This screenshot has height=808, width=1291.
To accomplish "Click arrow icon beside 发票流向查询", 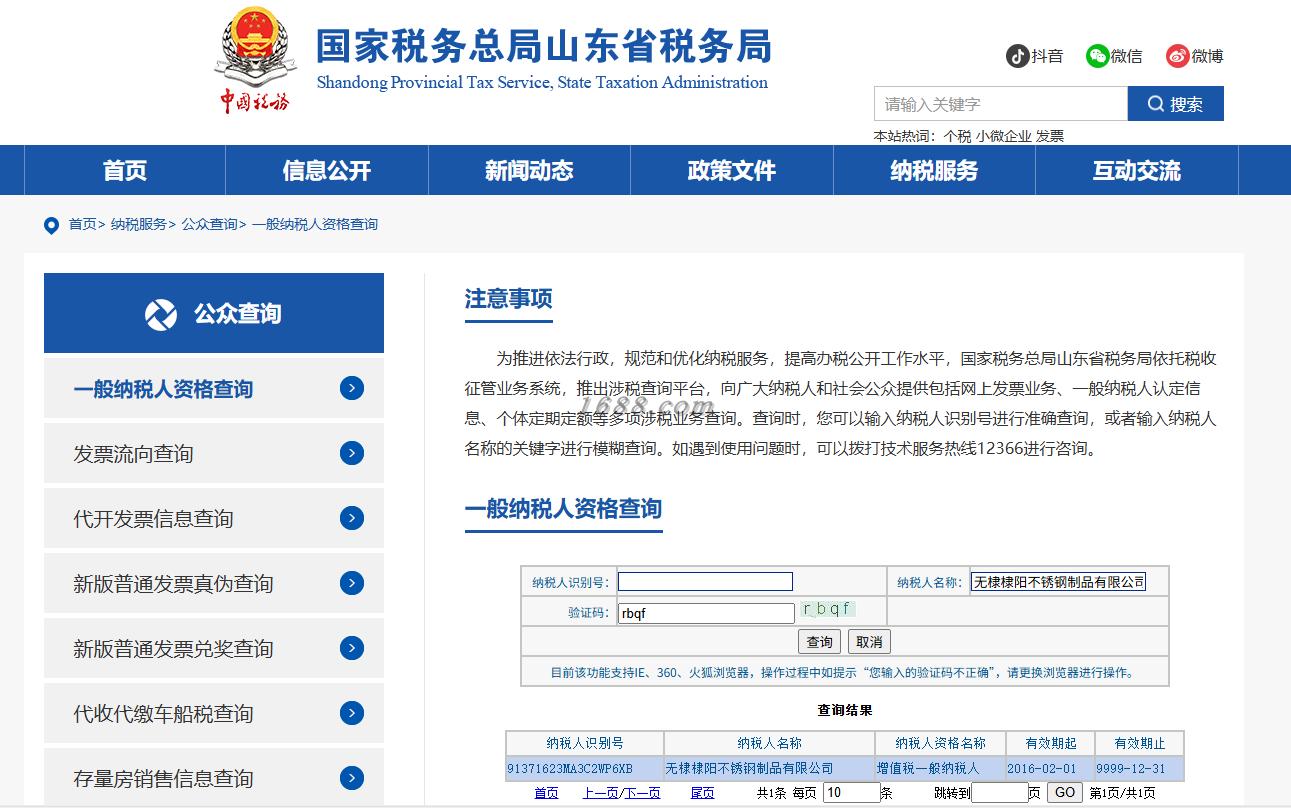I will [x=352, y=453].
